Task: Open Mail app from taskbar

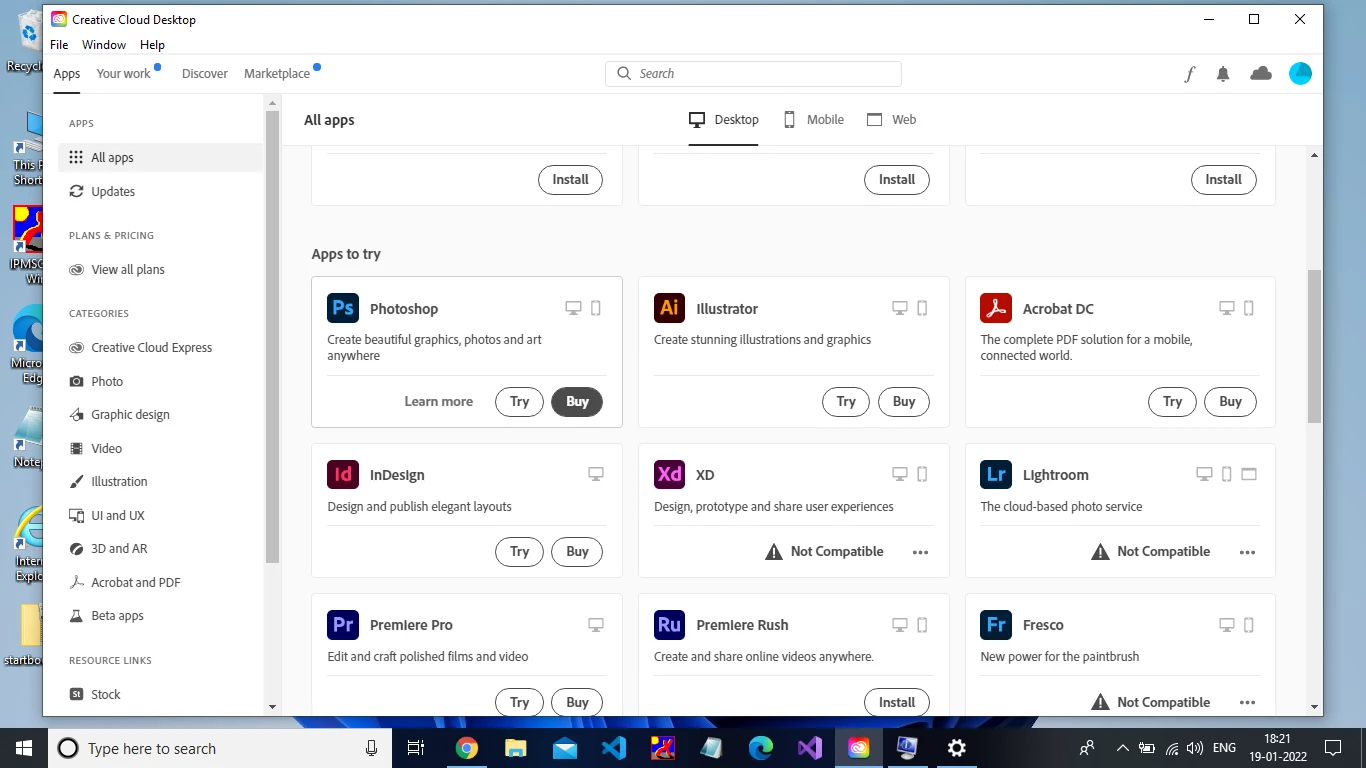Action: coord(565,748)
